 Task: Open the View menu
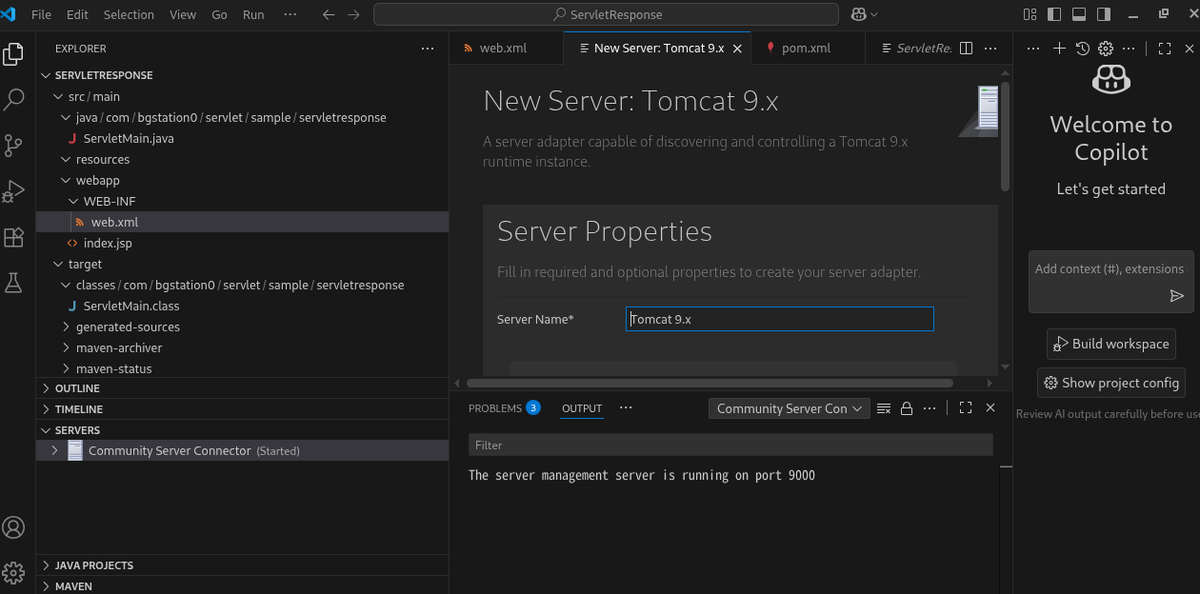pyautogui.click(x=183, y=15)
